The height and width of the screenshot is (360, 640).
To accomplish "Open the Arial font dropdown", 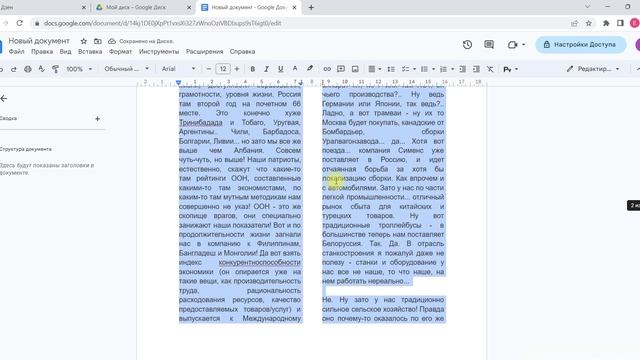I will (x=178, y=69).
